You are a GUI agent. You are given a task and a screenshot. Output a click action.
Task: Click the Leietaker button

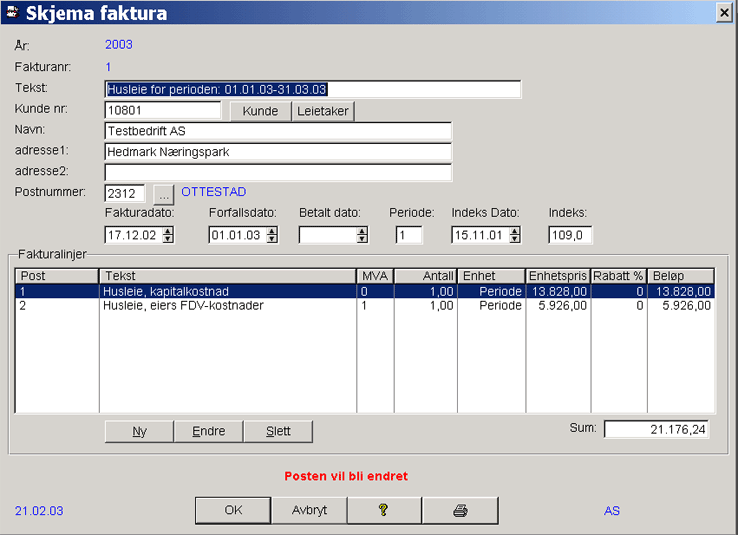click(323, 111)
